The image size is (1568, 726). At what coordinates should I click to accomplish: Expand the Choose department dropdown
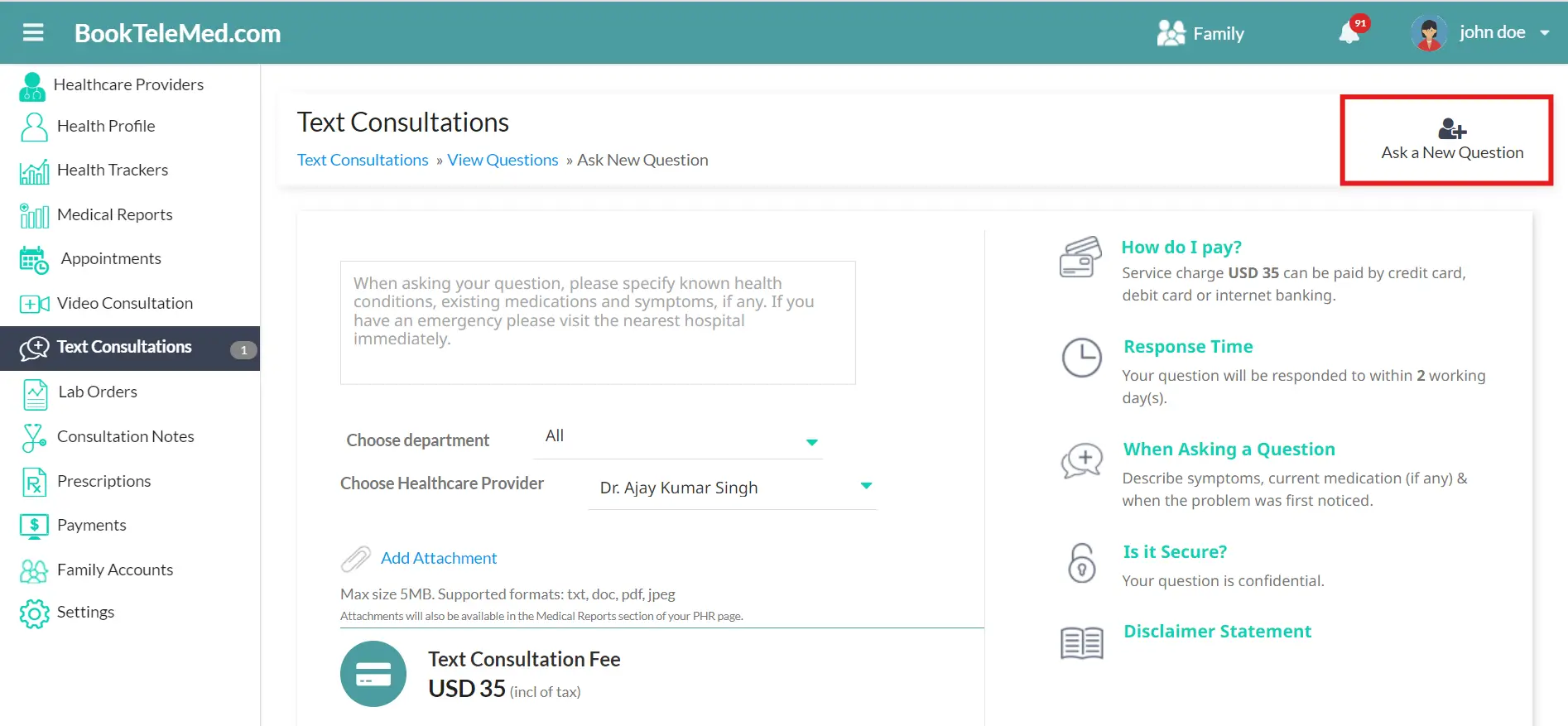pos(811,442)
